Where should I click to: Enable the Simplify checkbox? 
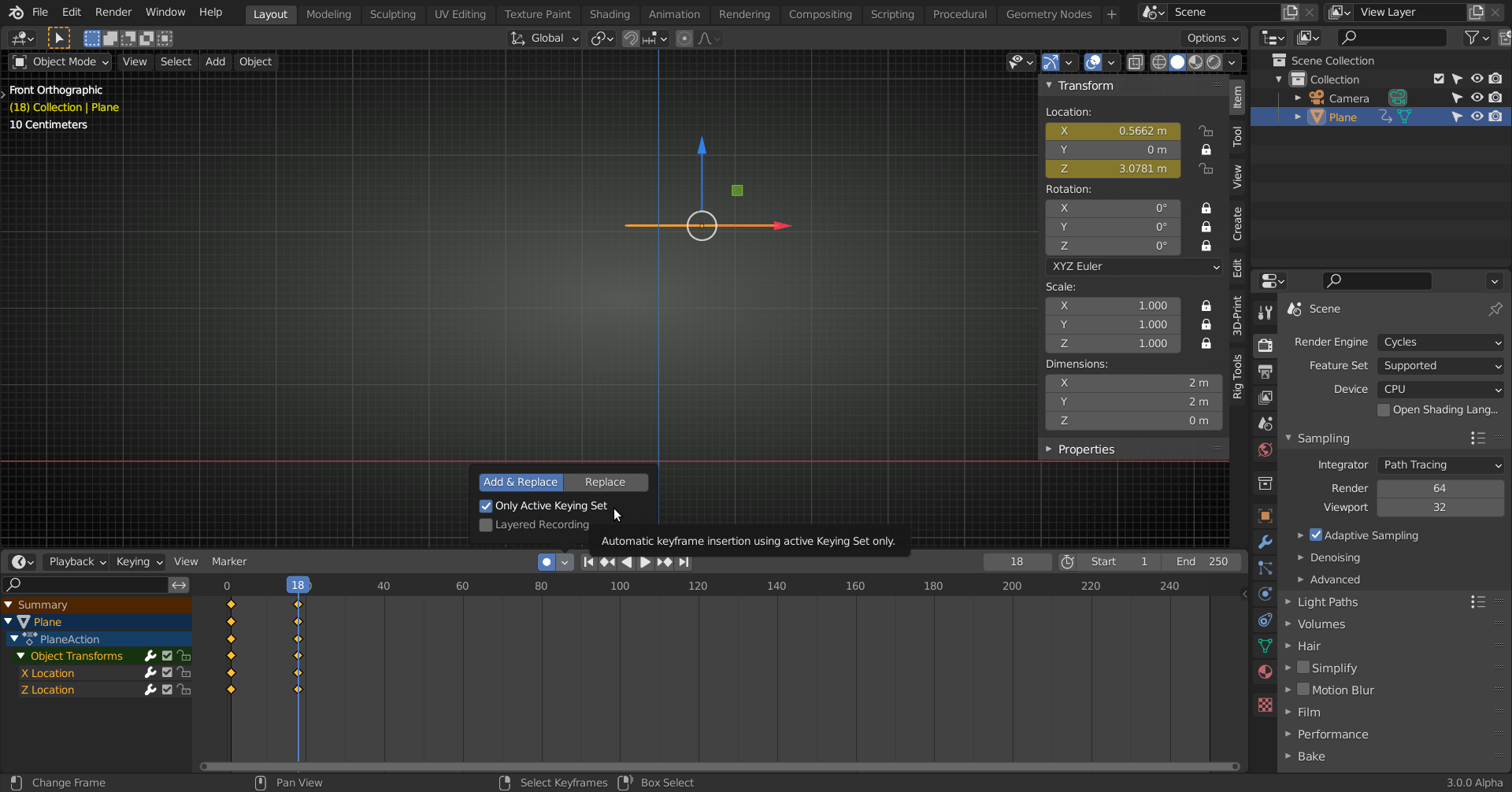pos(1303,668)
